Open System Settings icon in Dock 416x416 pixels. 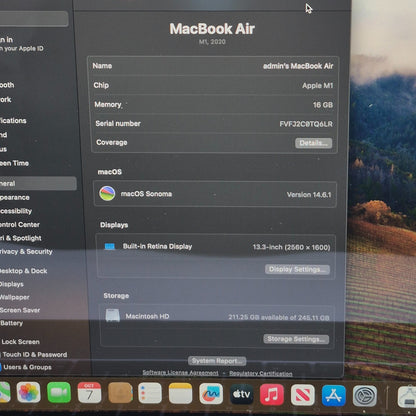365,396
